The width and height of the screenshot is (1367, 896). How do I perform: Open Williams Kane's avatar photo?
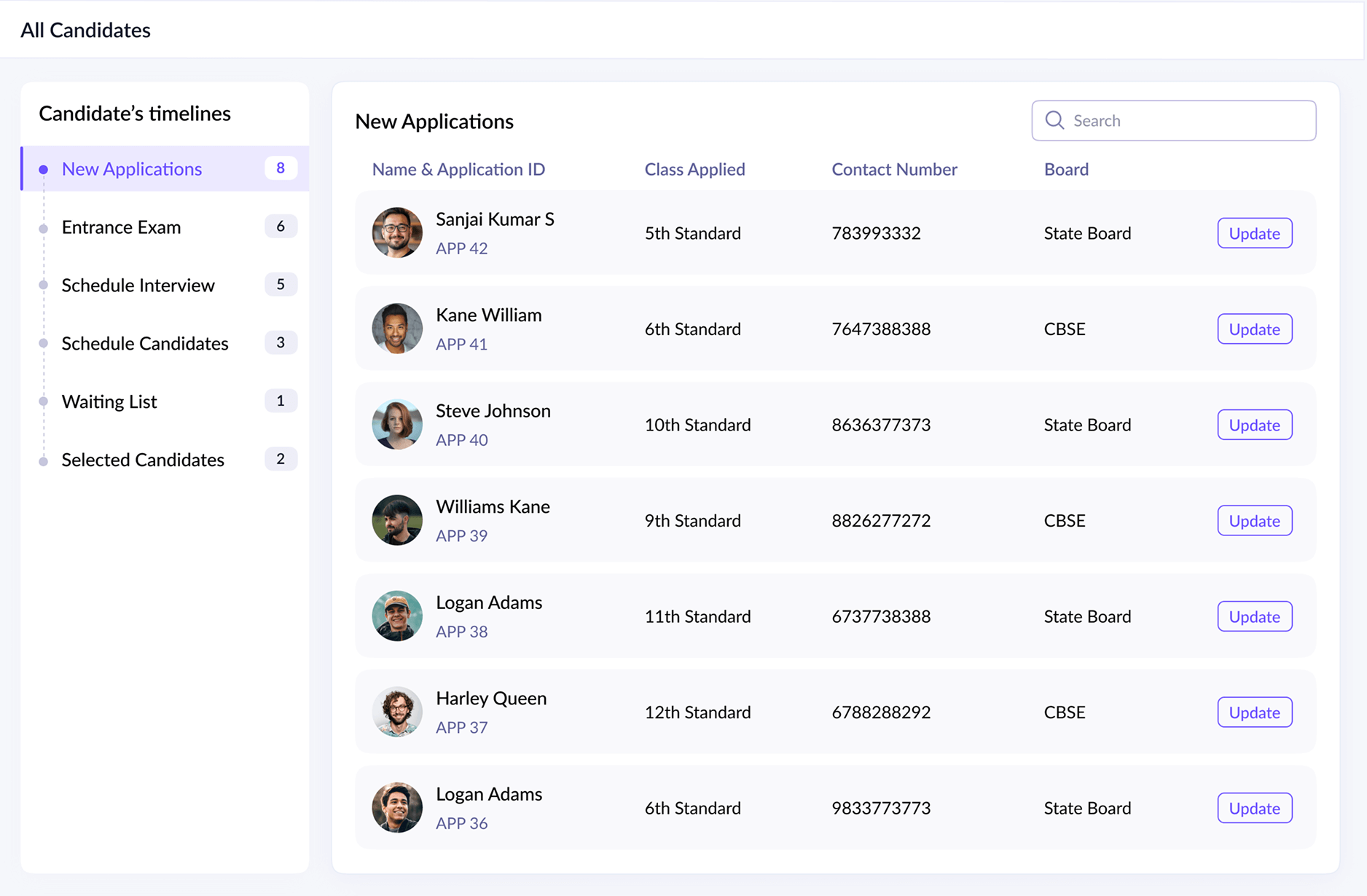pos(397,520)
